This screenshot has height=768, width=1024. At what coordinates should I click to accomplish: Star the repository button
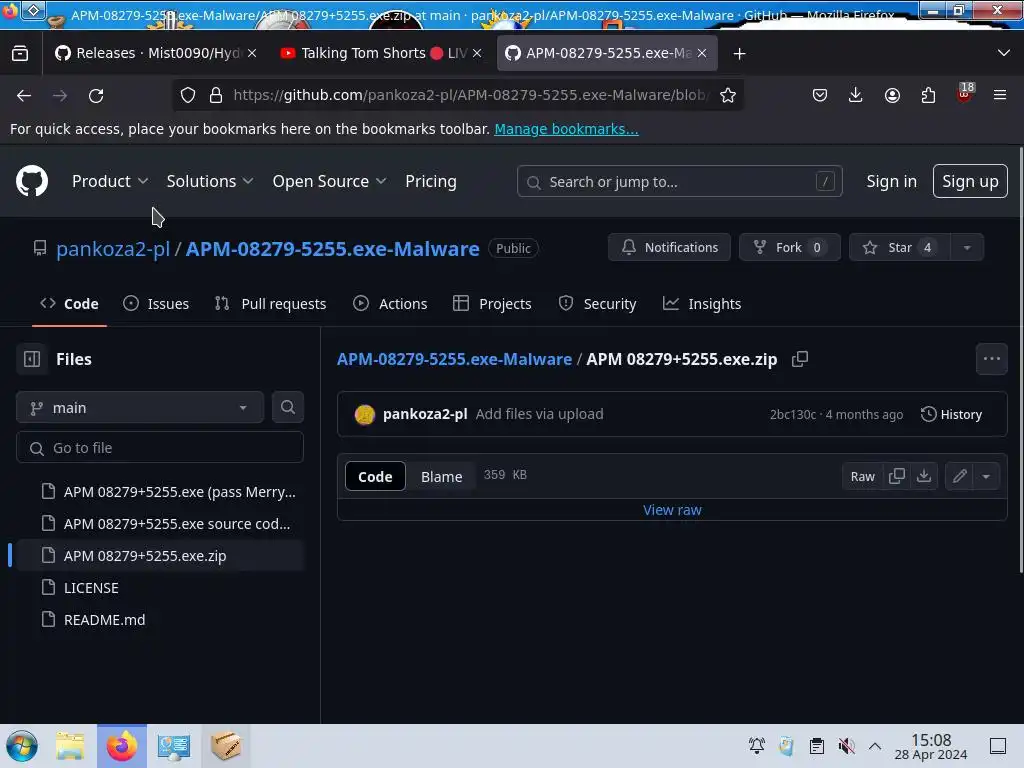click(x=899, y=248)
